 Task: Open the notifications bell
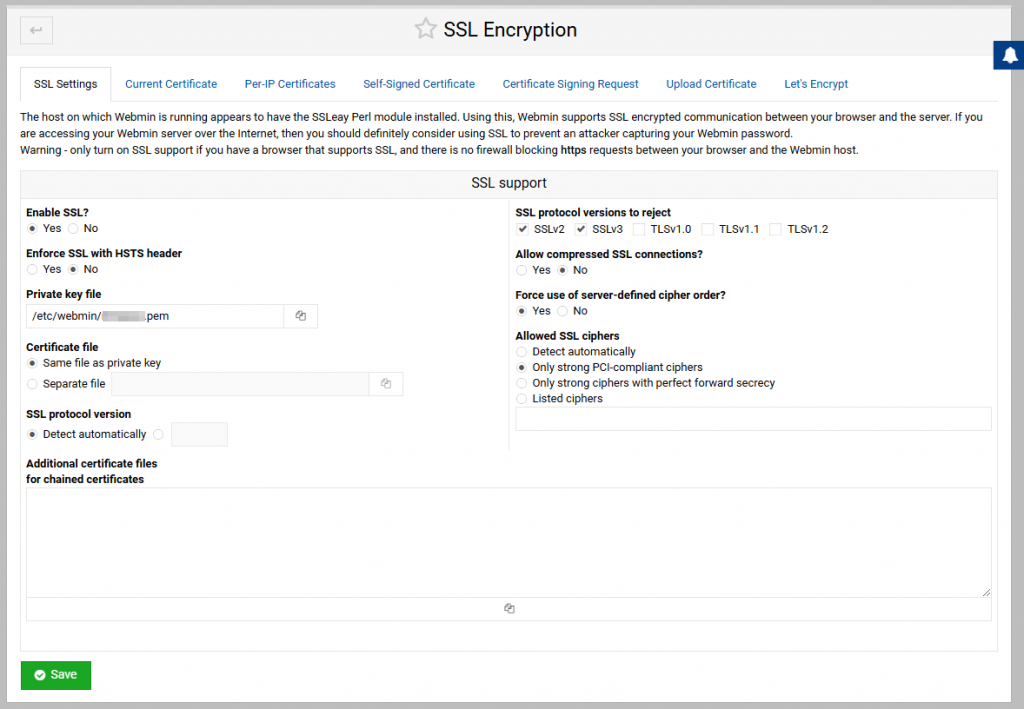point(1008,56)
